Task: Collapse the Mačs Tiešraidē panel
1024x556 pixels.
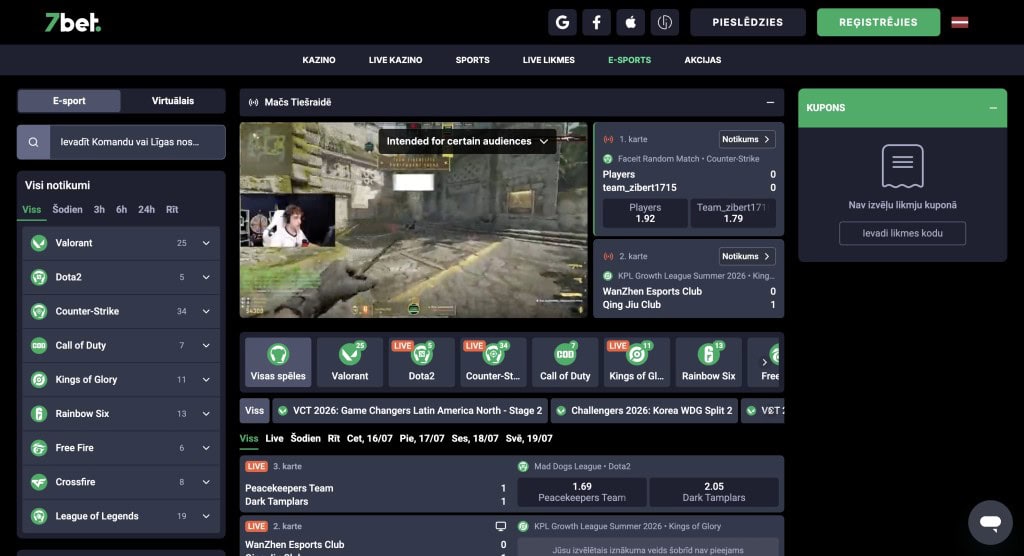Action: [770, 102]
